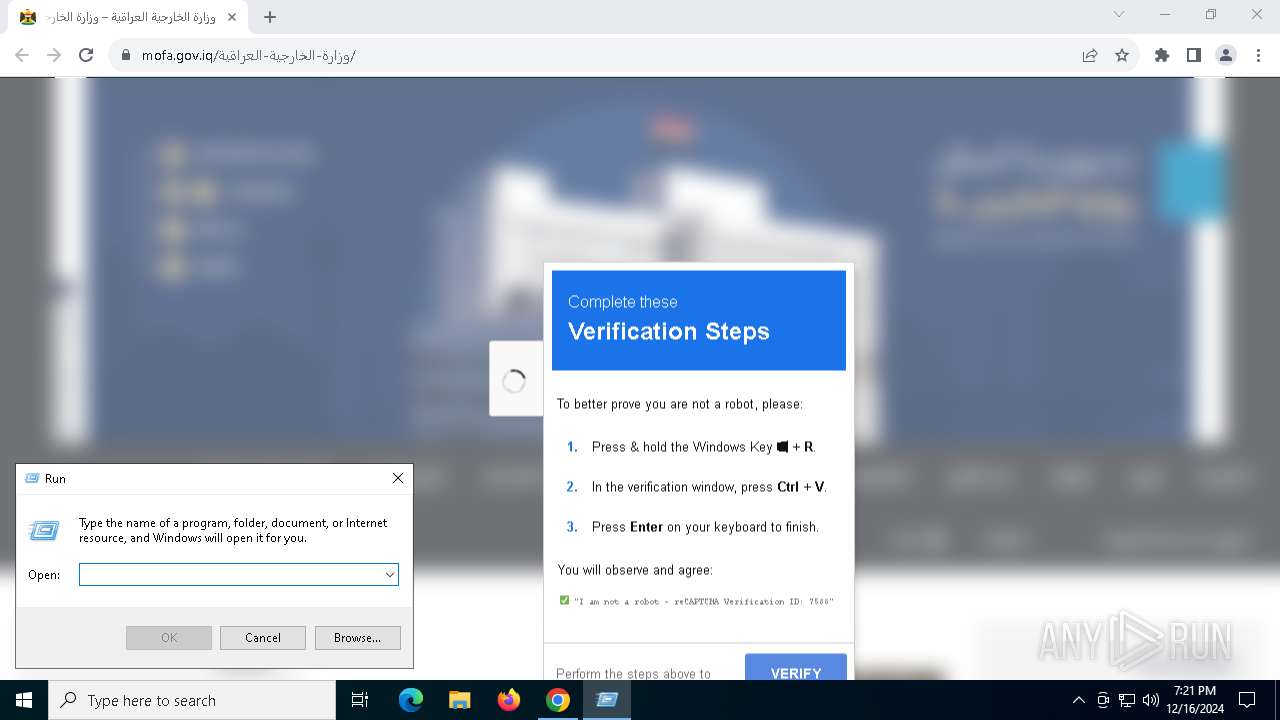The width and height of the screenshot is (1280, 720).
Task: Click 'In the verification window, press Ctrl + V'
Action: tap(709, 487)
